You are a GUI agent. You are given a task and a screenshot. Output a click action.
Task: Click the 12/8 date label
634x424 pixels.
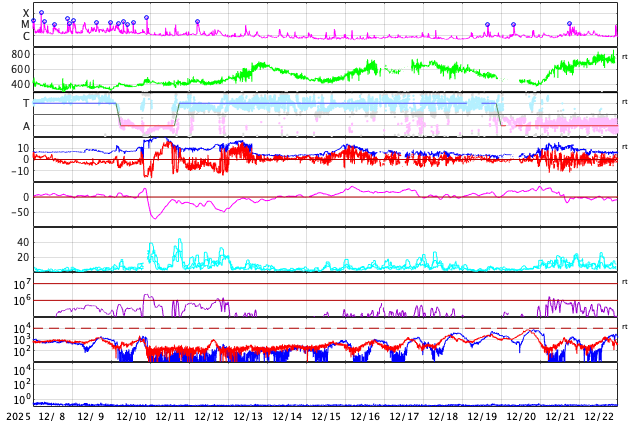[x=54, y=416]
